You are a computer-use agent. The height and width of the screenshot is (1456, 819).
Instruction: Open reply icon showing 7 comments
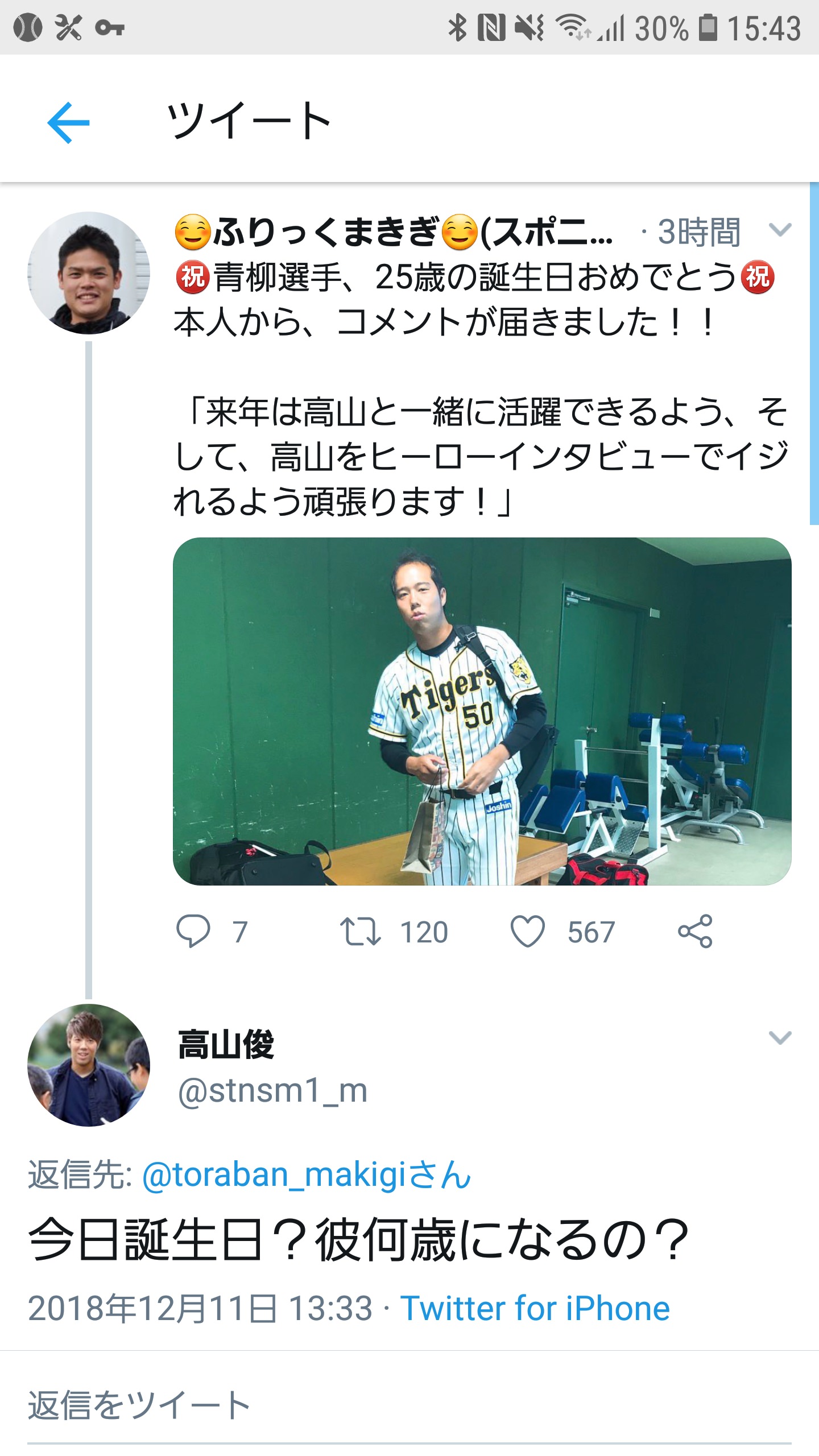(193, 931)
